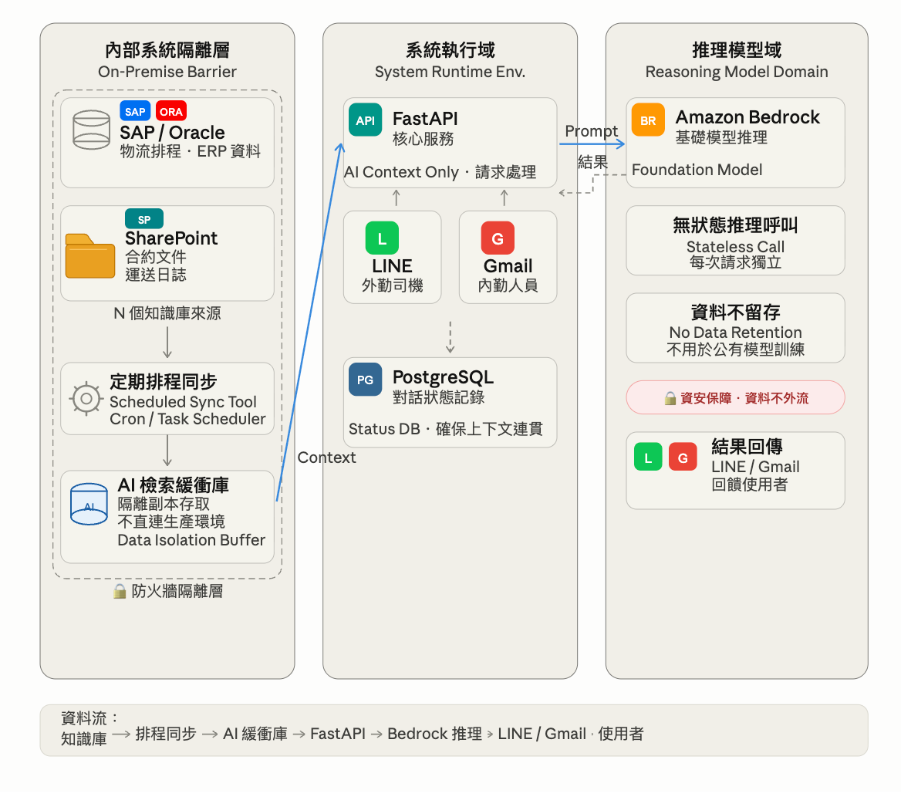Click the Status DB・確保上下文連貫 text

(446, 429)
